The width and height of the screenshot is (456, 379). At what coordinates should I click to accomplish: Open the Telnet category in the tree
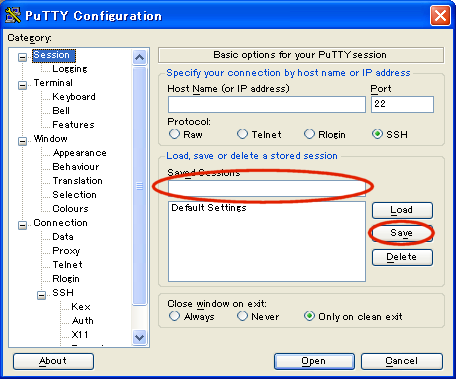click(x=67, y=265)
